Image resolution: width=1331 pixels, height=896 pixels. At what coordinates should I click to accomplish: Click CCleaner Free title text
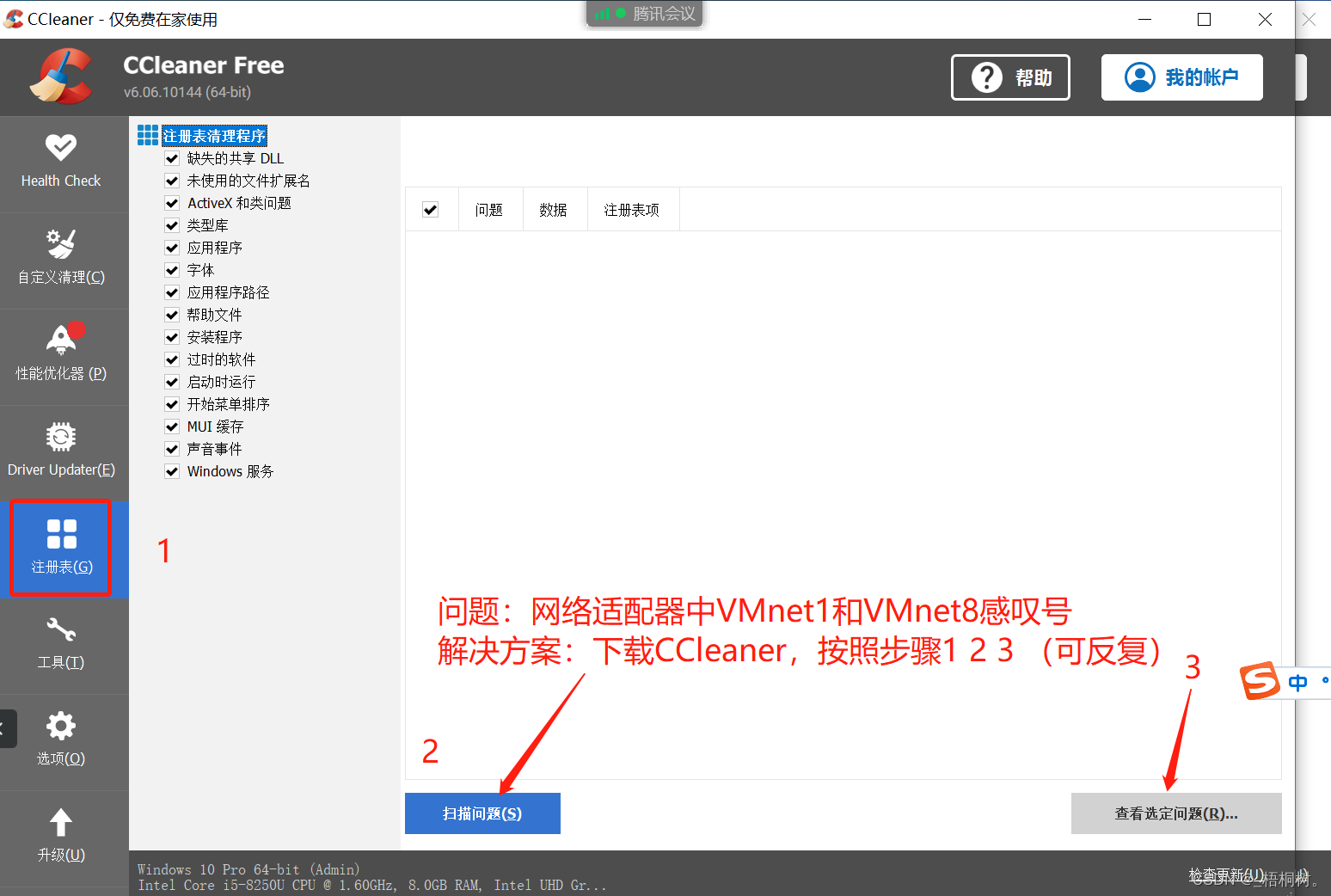[204, 65]
